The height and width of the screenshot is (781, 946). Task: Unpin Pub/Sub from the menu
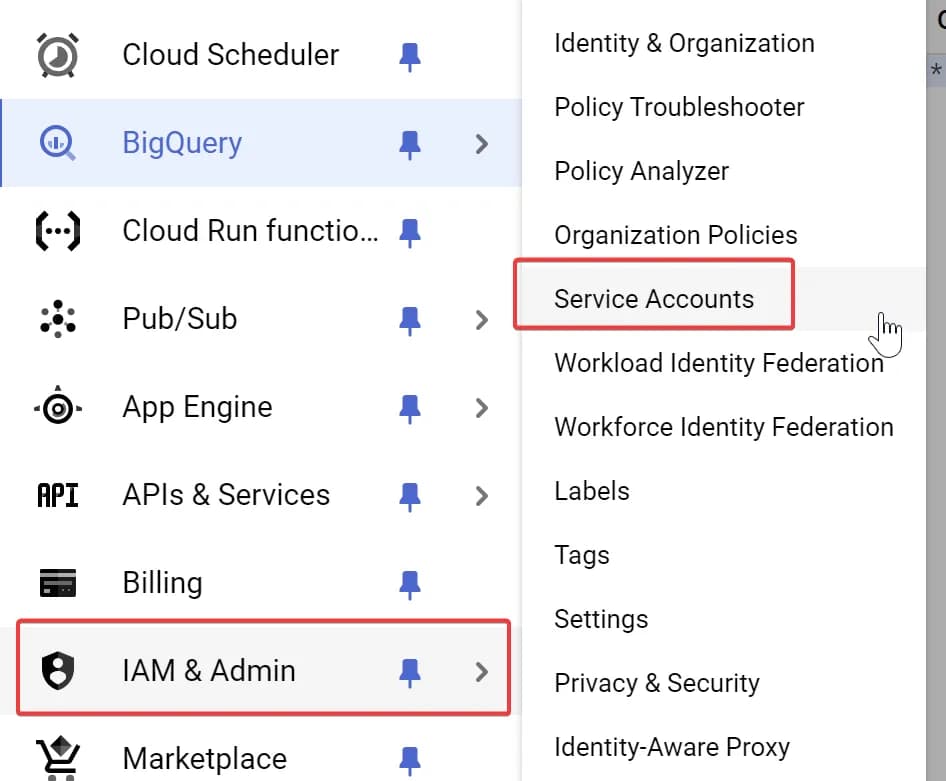[410, 320]
